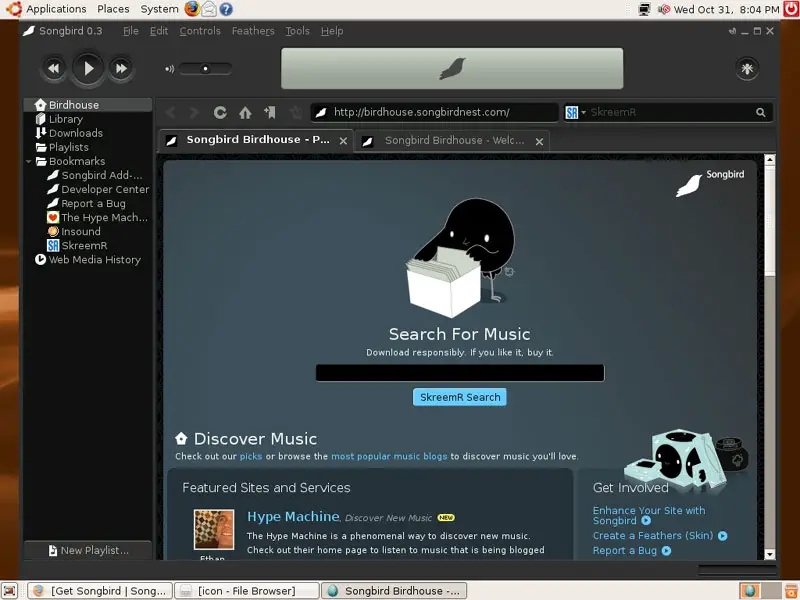Open the blue help icon in top panel
Screen dimensions: 800x600
(x=226, y=9)
